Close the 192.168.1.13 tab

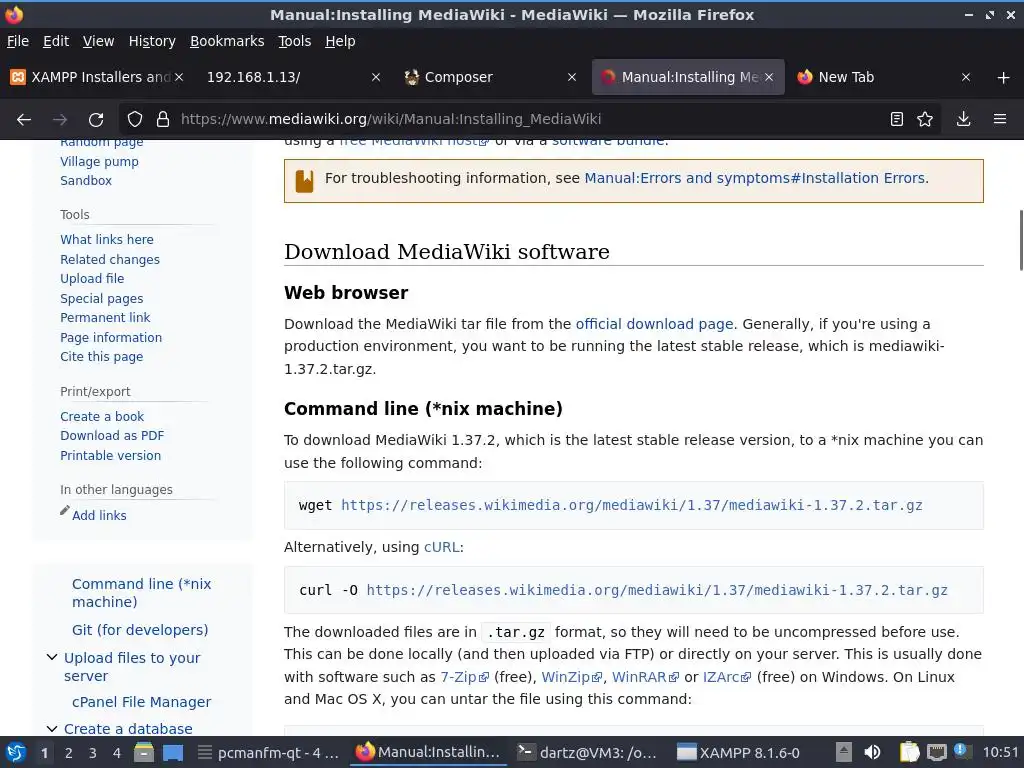[376, 77]
